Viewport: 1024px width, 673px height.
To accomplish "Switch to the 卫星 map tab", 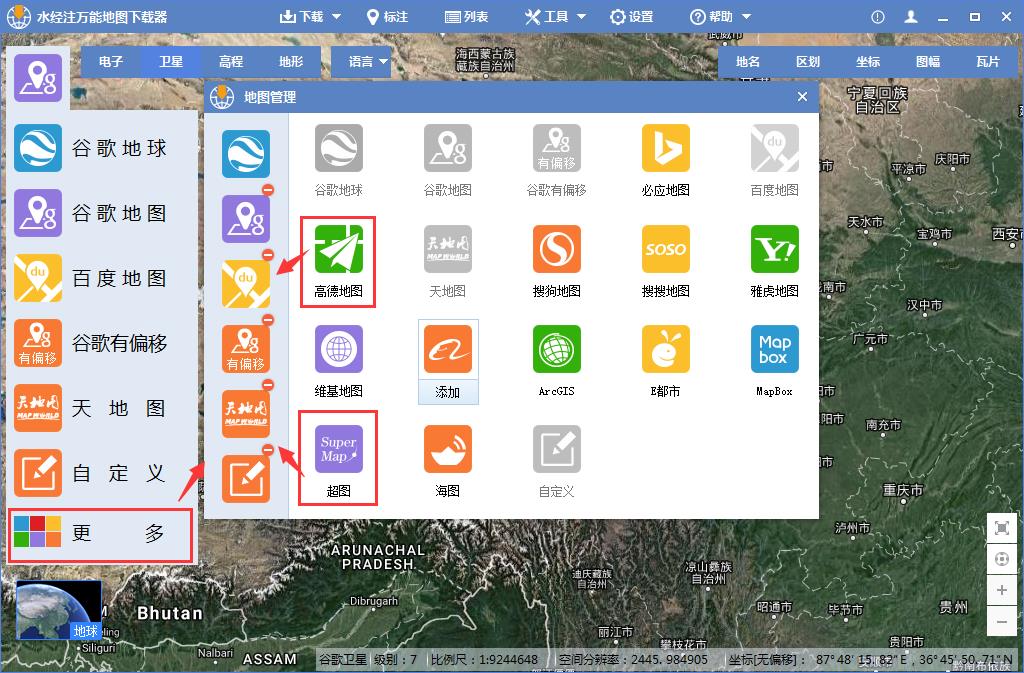I will 171,62.
